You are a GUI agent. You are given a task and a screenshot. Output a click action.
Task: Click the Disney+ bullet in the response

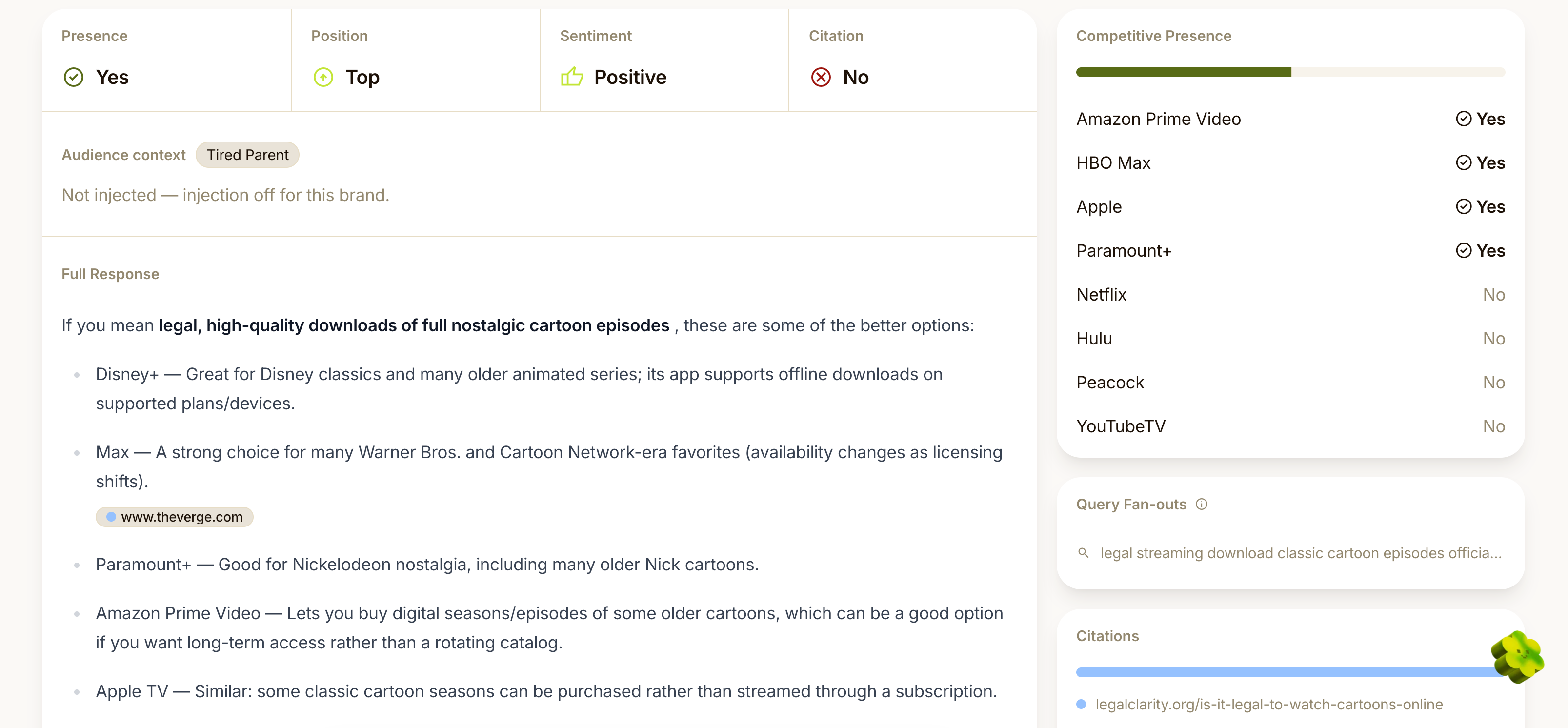[519, 388]
